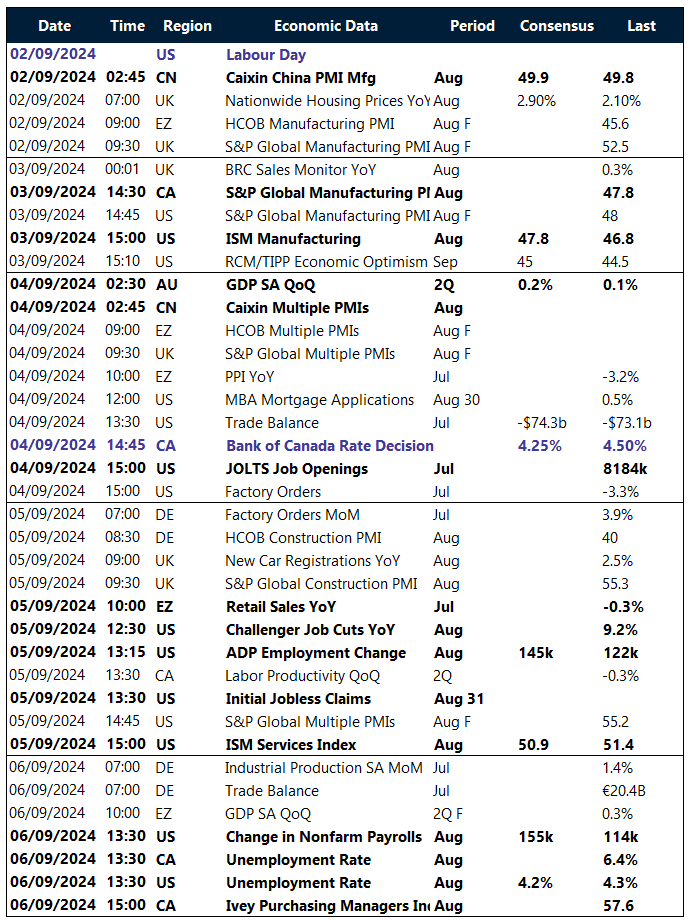Click the Last column header
688x923 pixels.
point(641,26)
